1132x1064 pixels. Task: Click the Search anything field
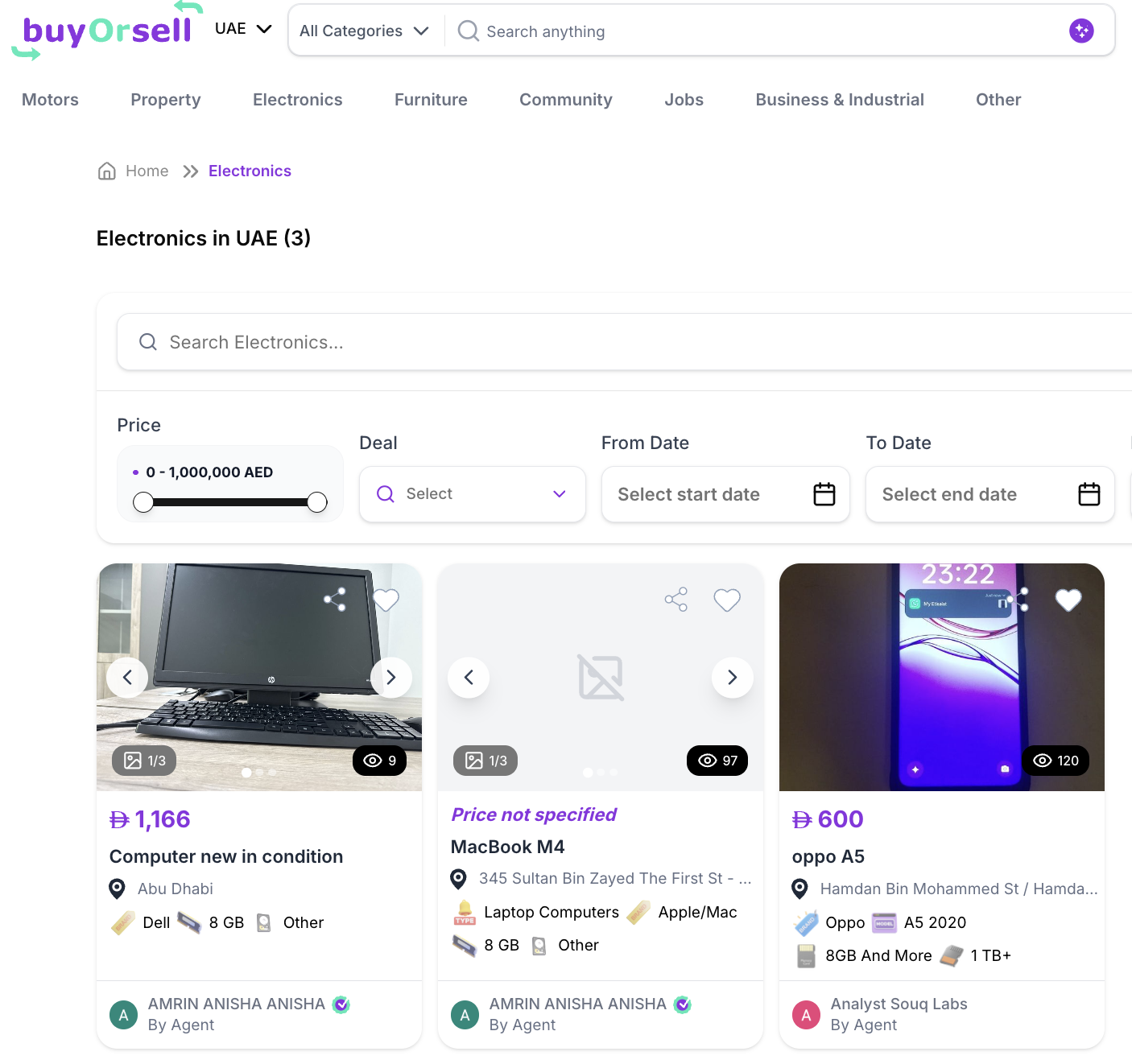[x=757, y=31]
